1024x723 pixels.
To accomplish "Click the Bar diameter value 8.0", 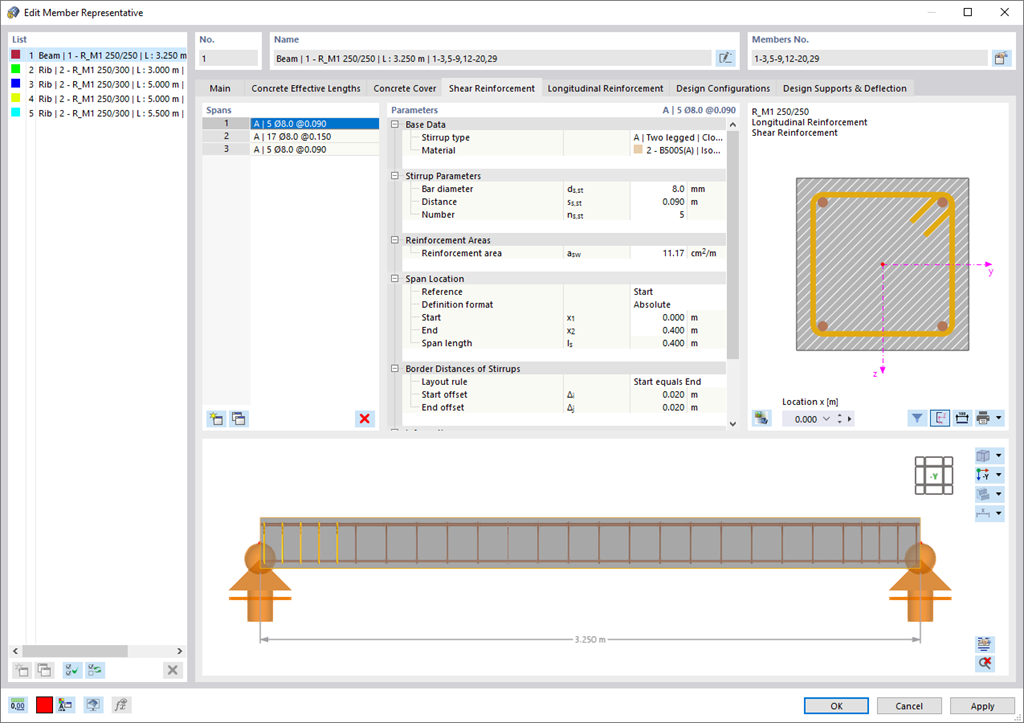I will coord(659,189).
